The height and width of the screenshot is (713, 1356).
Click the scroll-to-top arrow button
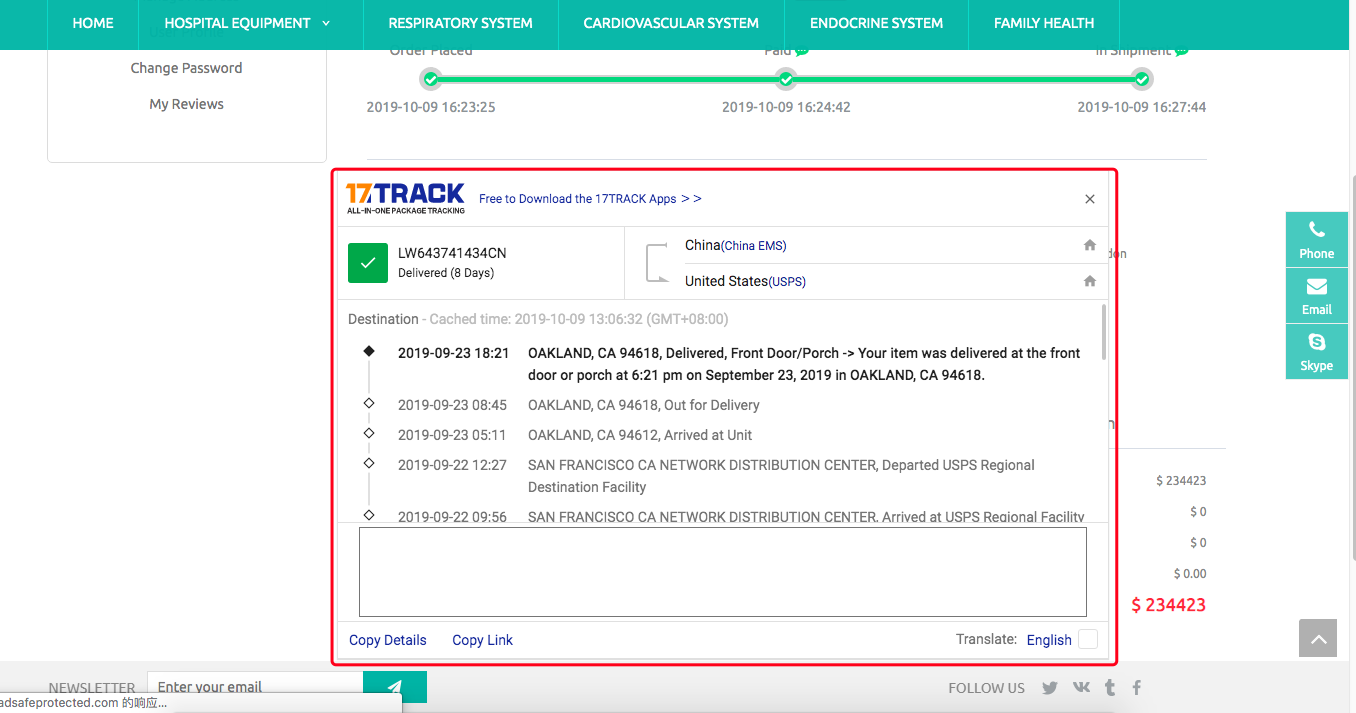[1318, 638]
